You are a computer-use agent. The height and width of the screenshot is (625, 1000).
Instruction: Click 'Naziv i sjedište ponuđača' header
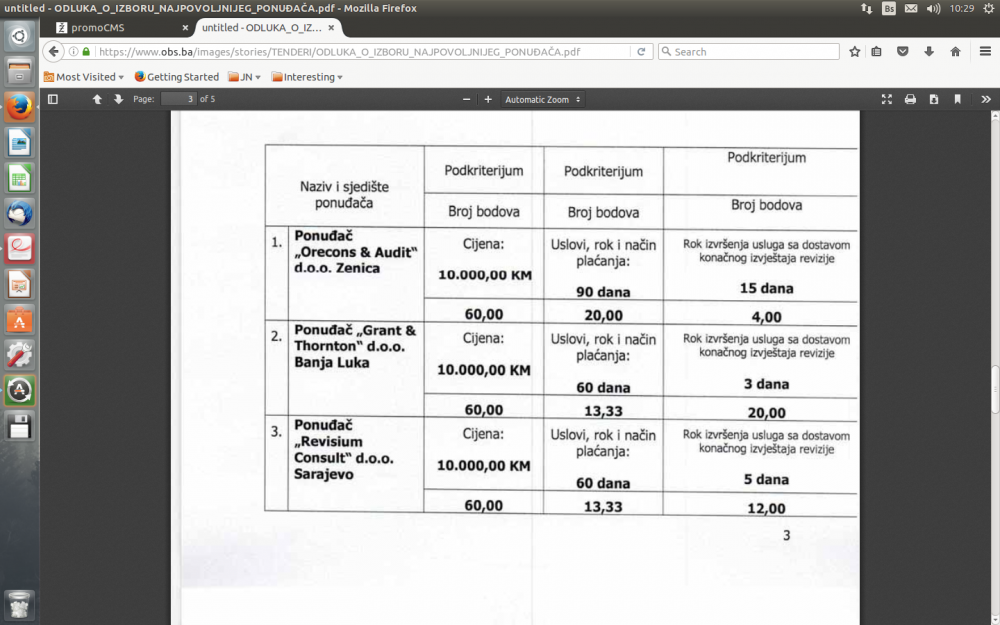click(x=344, y=195)
